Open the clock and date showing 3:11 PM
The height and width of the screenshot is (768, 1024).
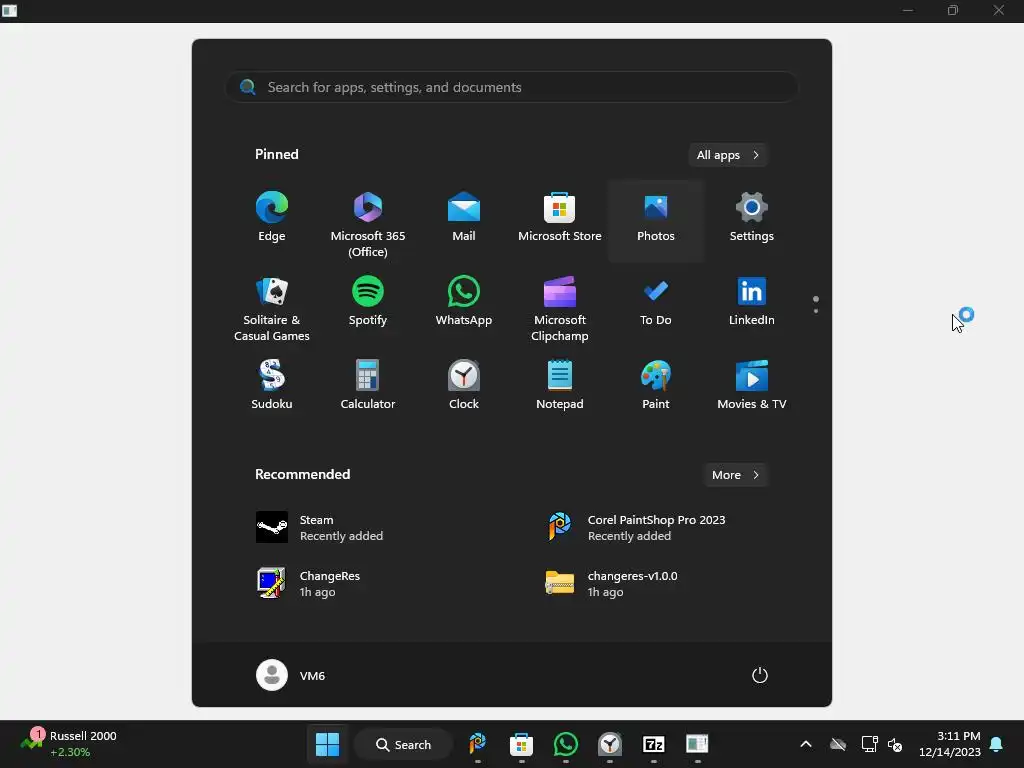tap(950, 744)
